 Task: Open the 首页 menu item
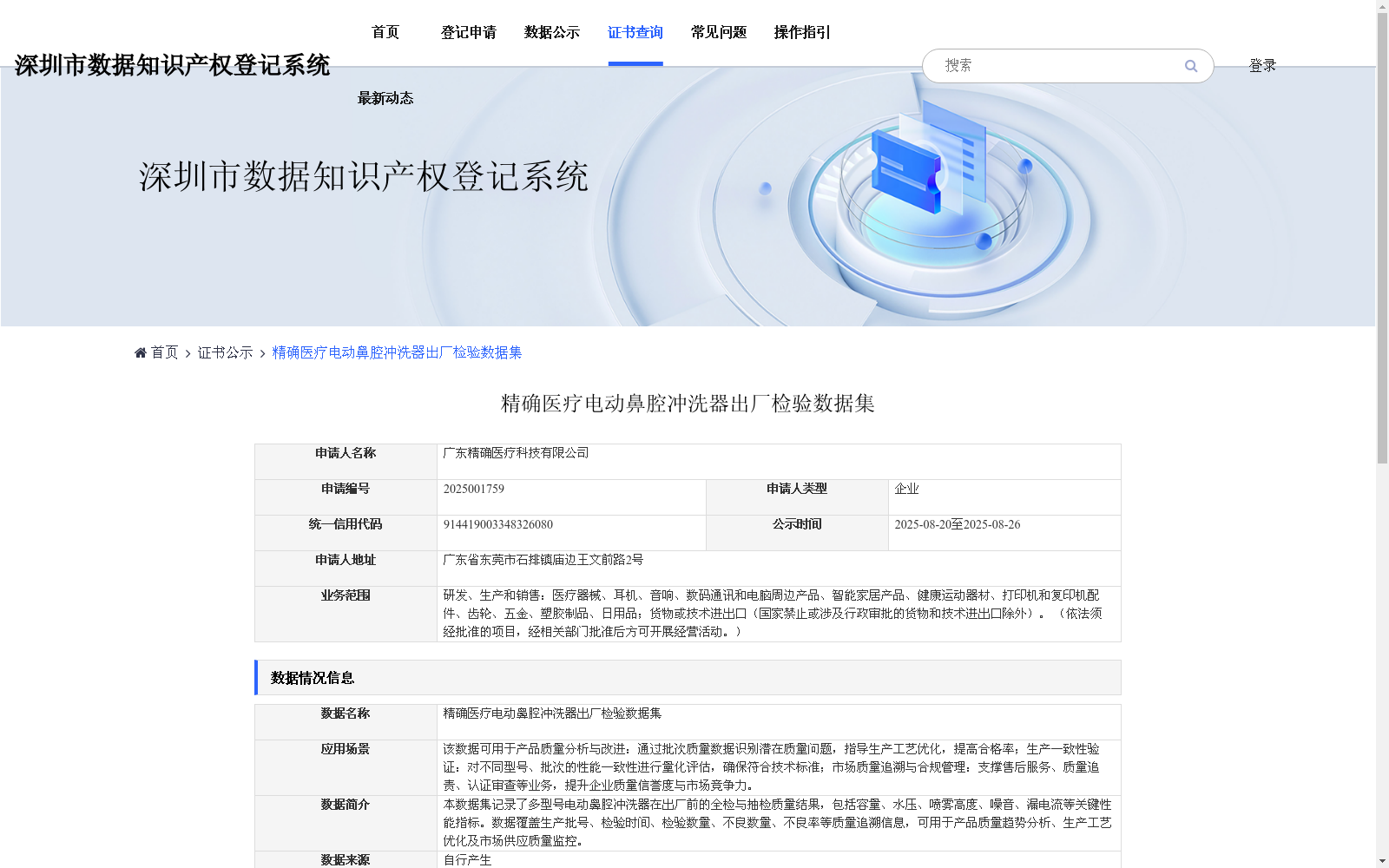pos(385,32)
